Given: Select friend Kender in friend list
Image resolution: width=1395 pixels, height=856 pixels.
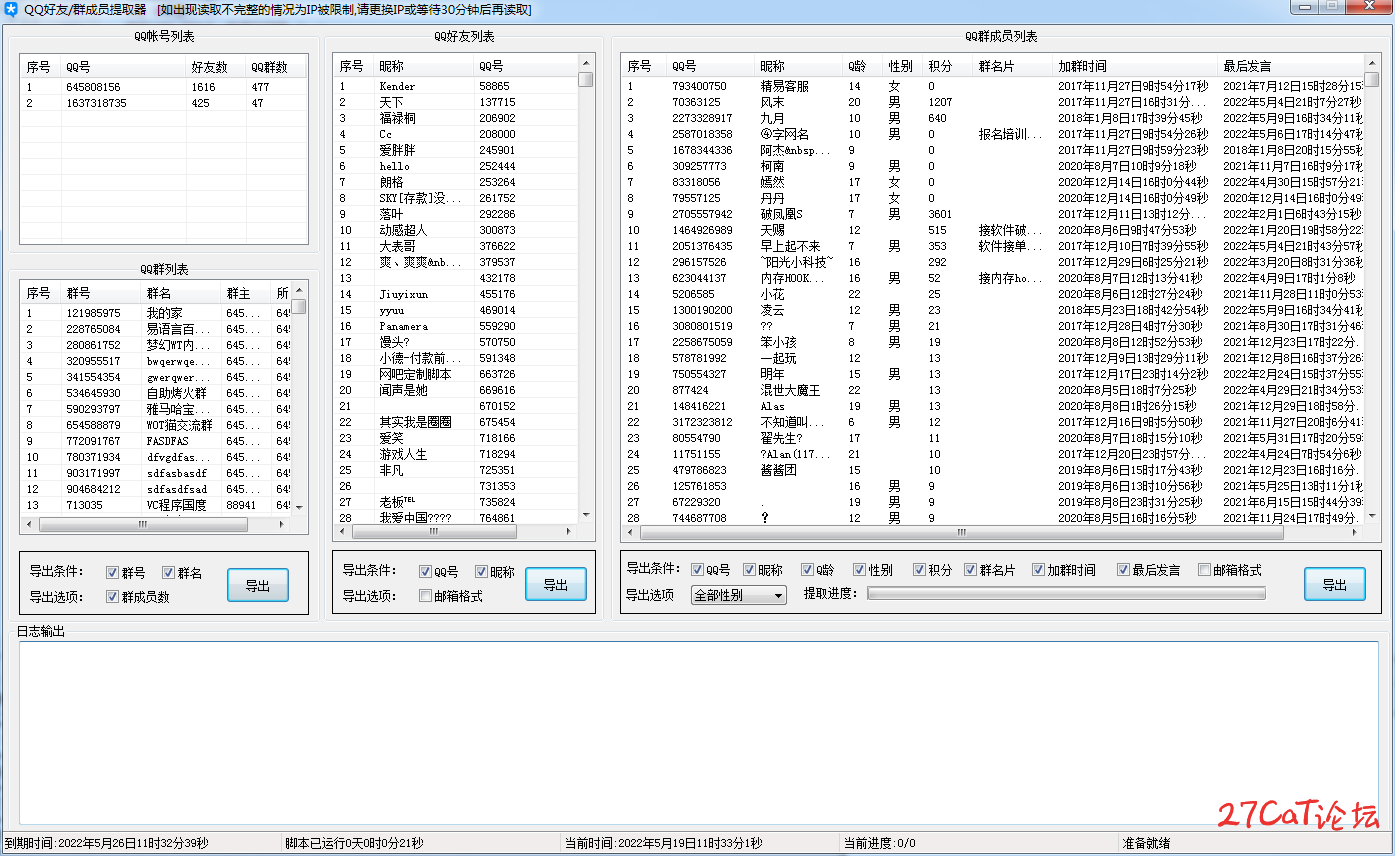Looking at the screenshot, I should click(x=456, y=86).
